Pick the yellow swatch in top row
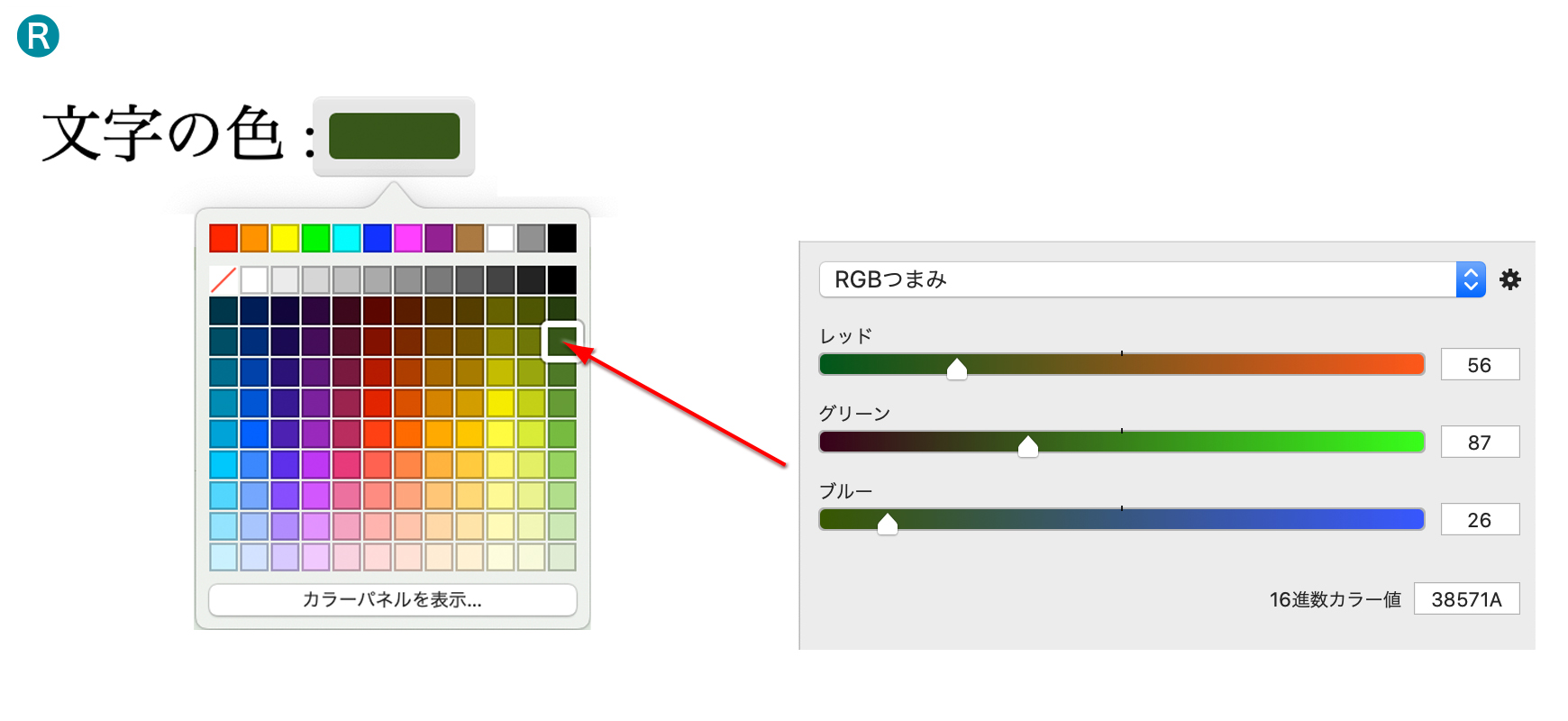This screenshot has height=721, width=1568. (285, 238)
